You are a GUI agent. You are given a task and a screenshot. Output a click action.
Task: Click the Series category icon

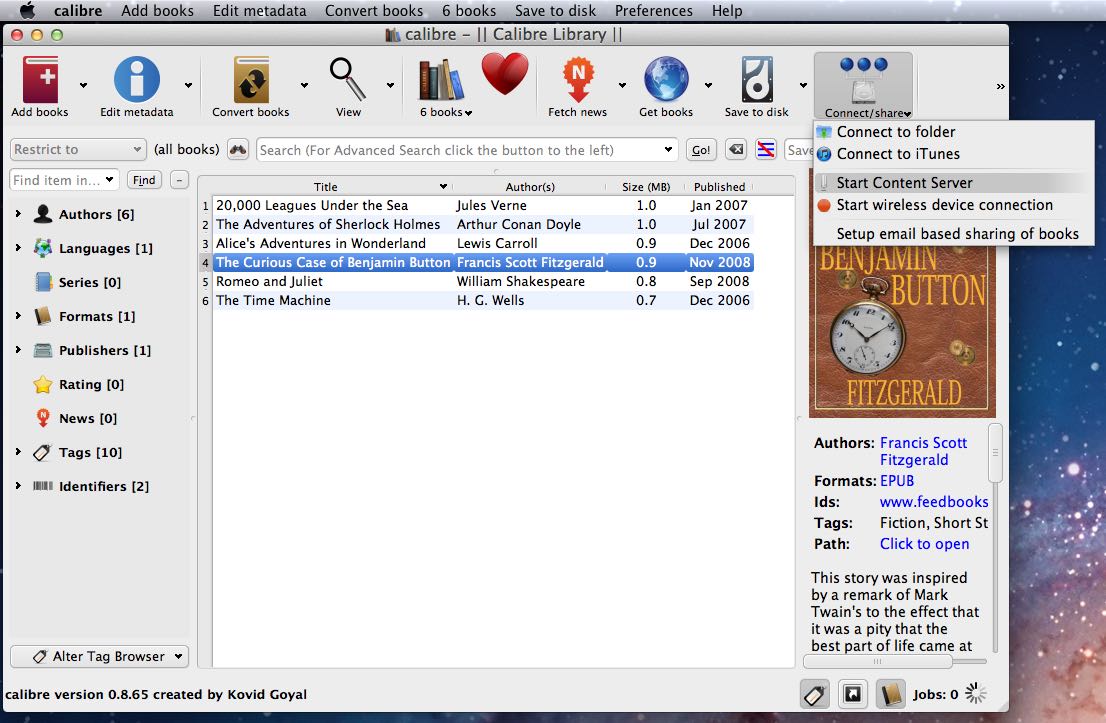click(43, 282)
